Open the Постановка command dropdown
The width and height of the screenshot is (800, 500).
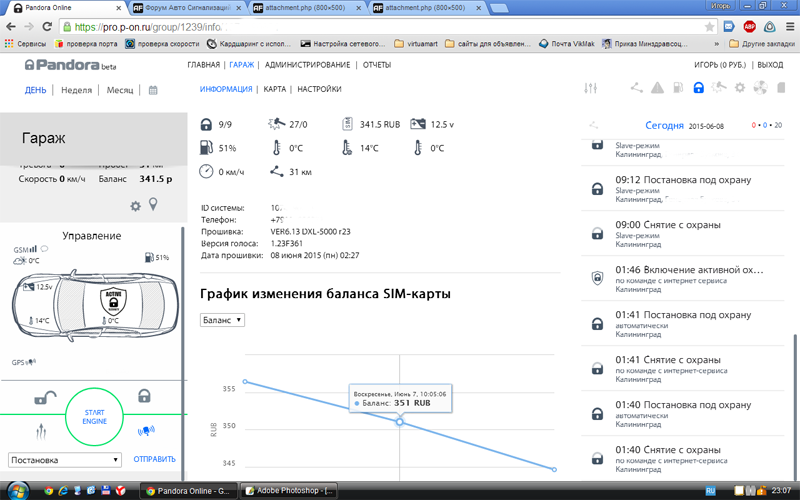pos(65,460)
